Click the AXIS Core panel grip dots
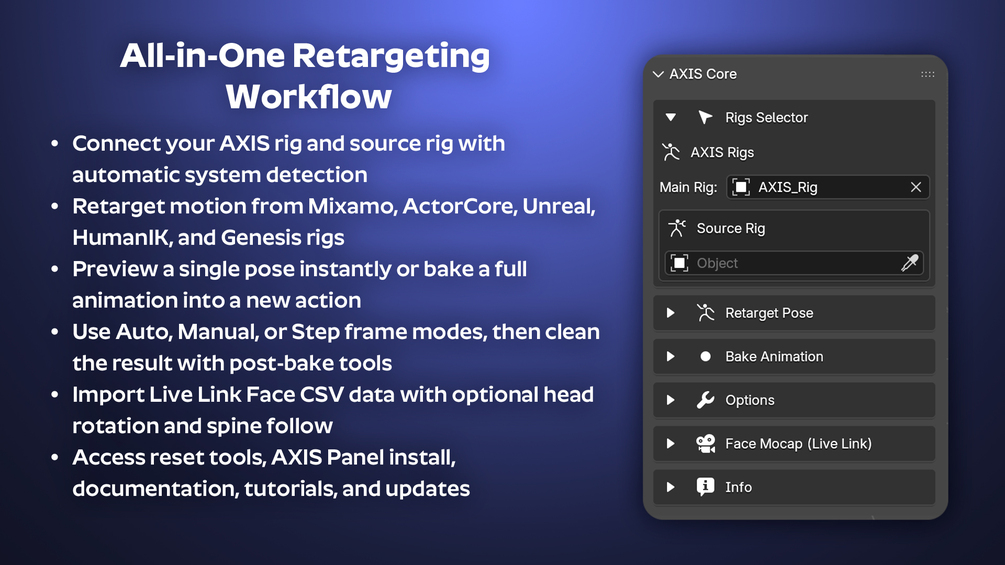Viewport: 1005px width, 565px height. 927,74
